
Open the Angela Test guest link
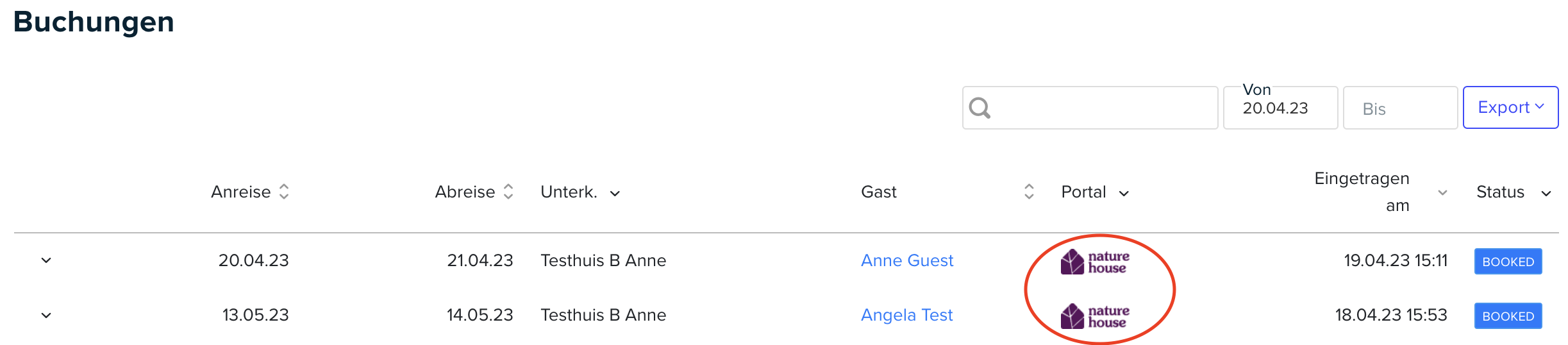pyautogui.click(x=906, y=315)
